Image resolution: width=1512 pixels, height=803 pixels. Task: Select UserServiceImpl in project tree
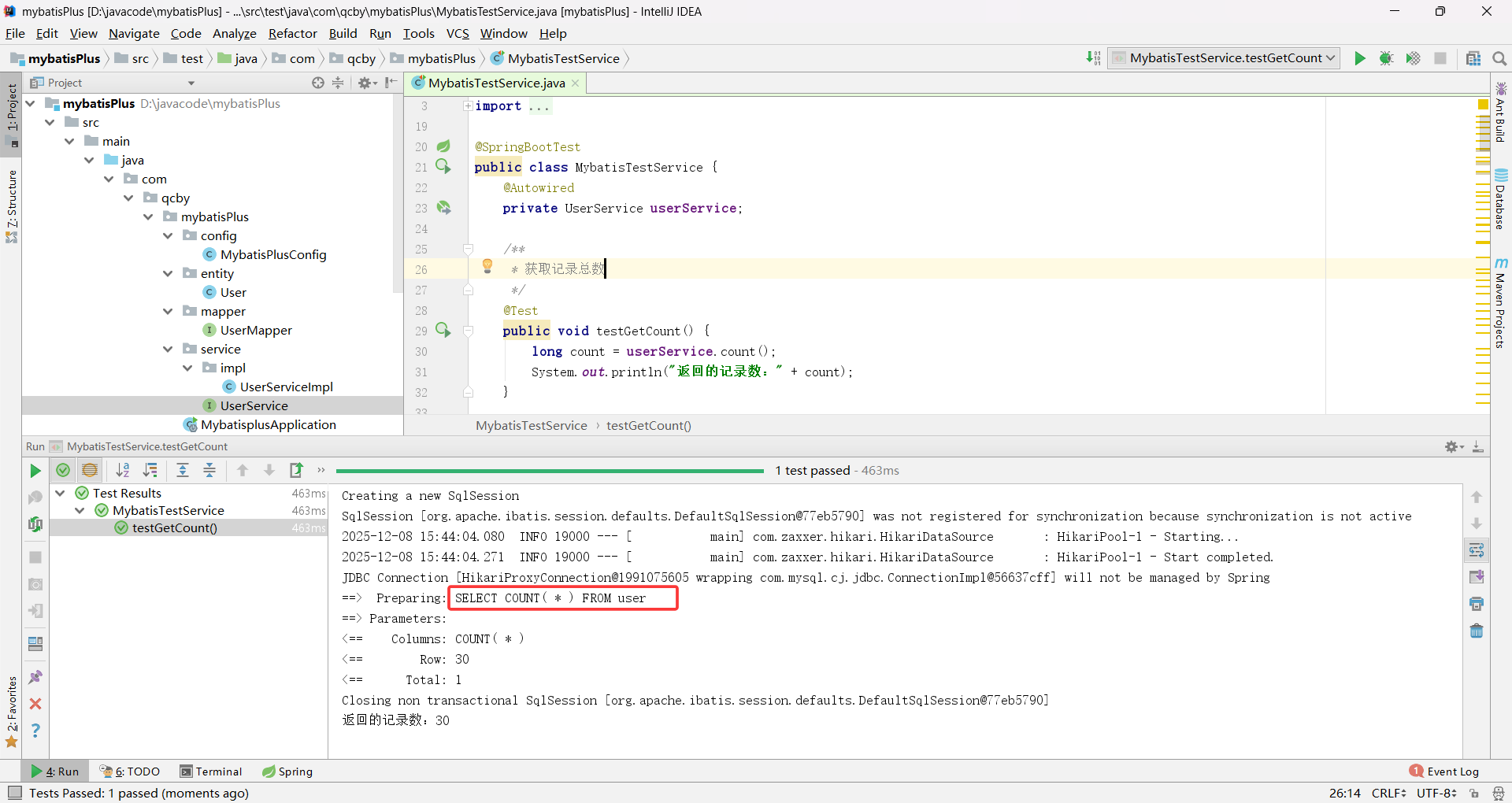287,387
